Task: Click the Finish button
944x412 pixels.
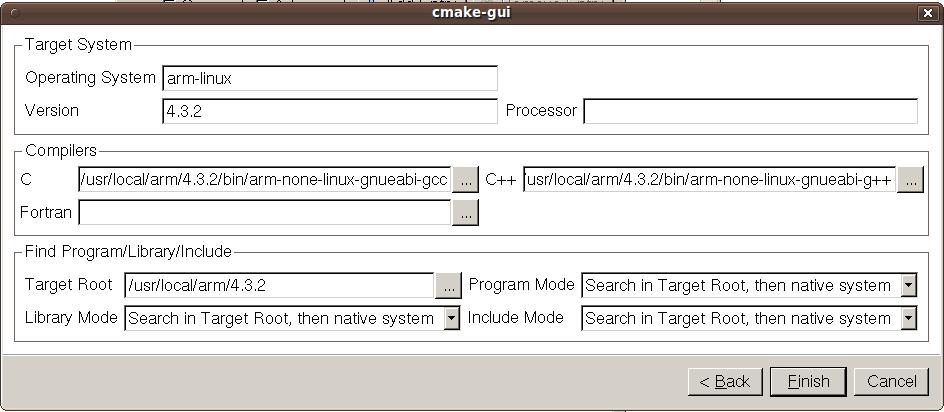Action: click(808, 381)
